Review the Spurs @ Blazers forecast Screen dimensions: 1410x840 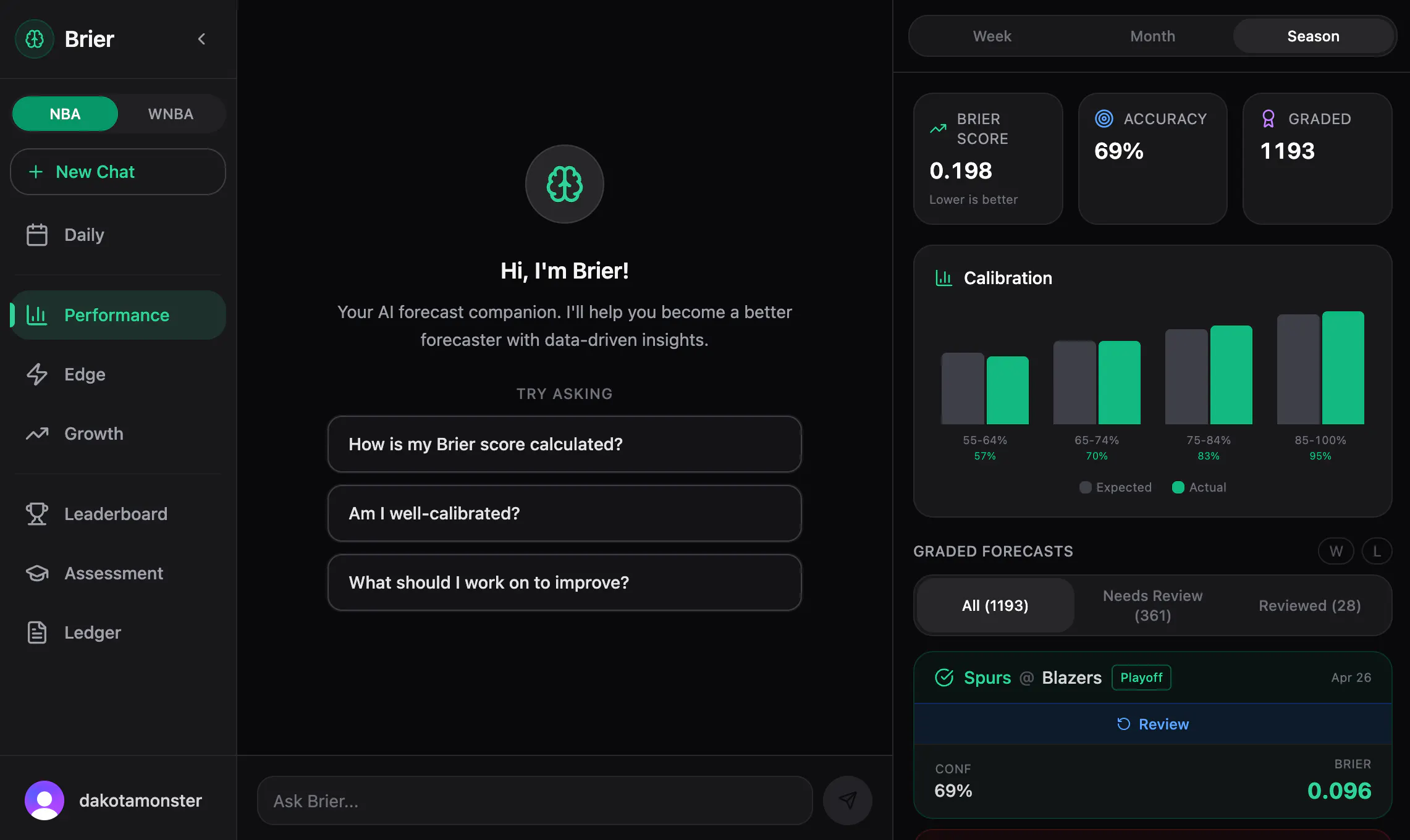click(1153, 724)
